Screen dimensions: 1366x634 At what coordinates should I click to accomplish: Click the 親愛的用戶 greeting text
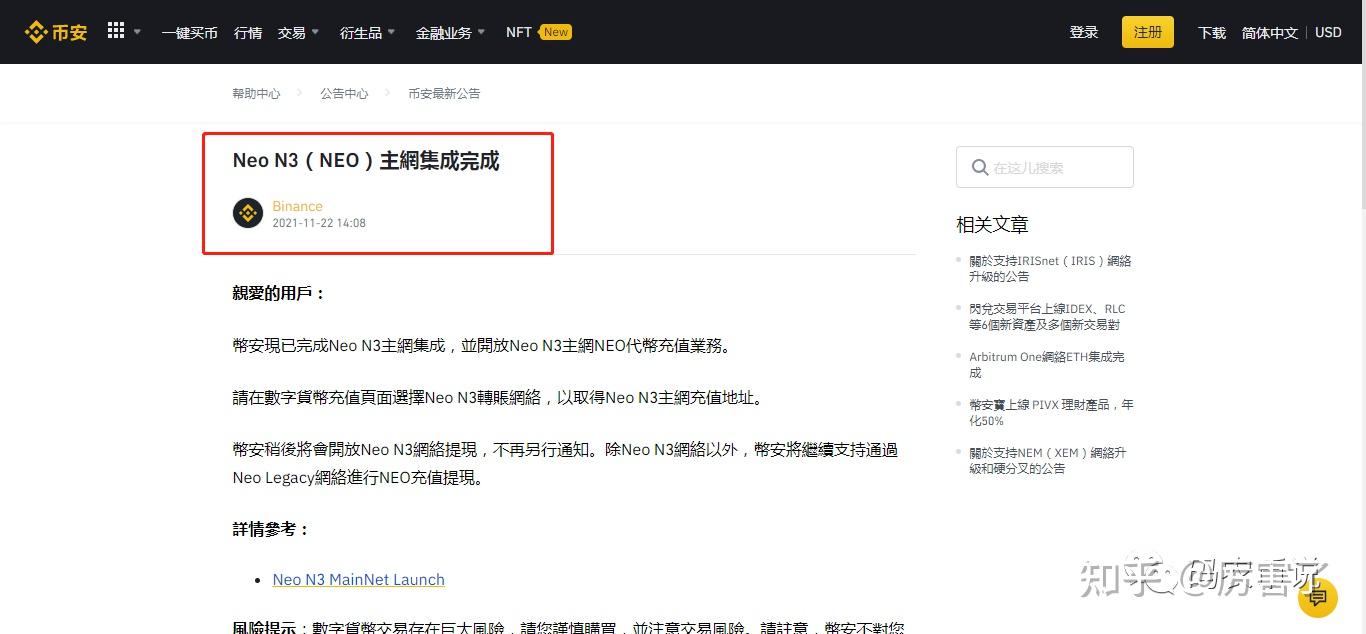click(279, 293)
